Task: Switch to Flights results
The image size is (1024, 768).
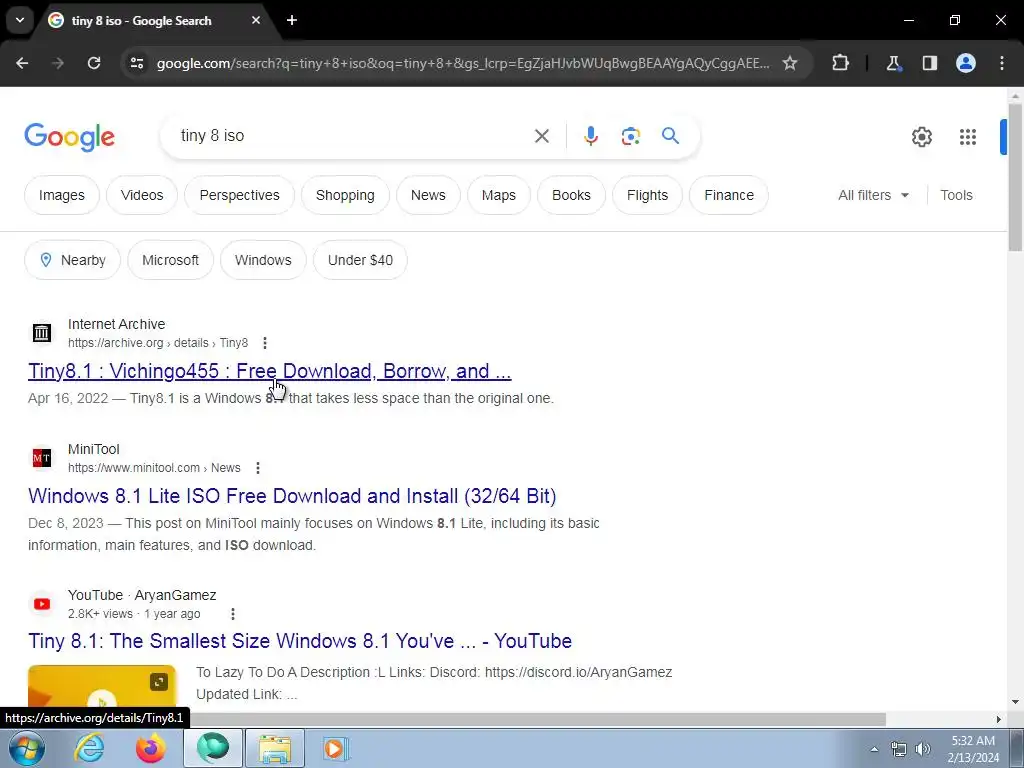Action: click(x=647, y=195)
